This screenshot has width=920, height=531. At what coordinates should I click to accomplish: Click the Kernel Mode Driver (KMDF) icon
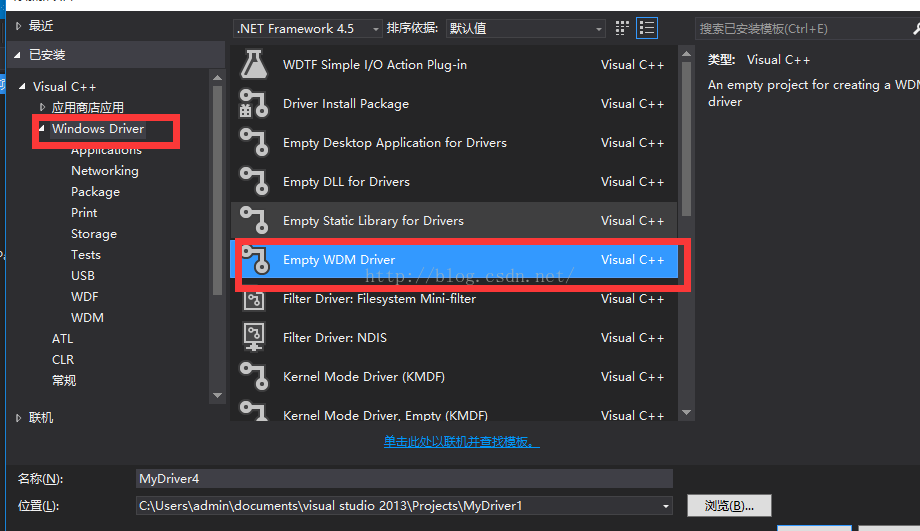[x=254, y=377]
